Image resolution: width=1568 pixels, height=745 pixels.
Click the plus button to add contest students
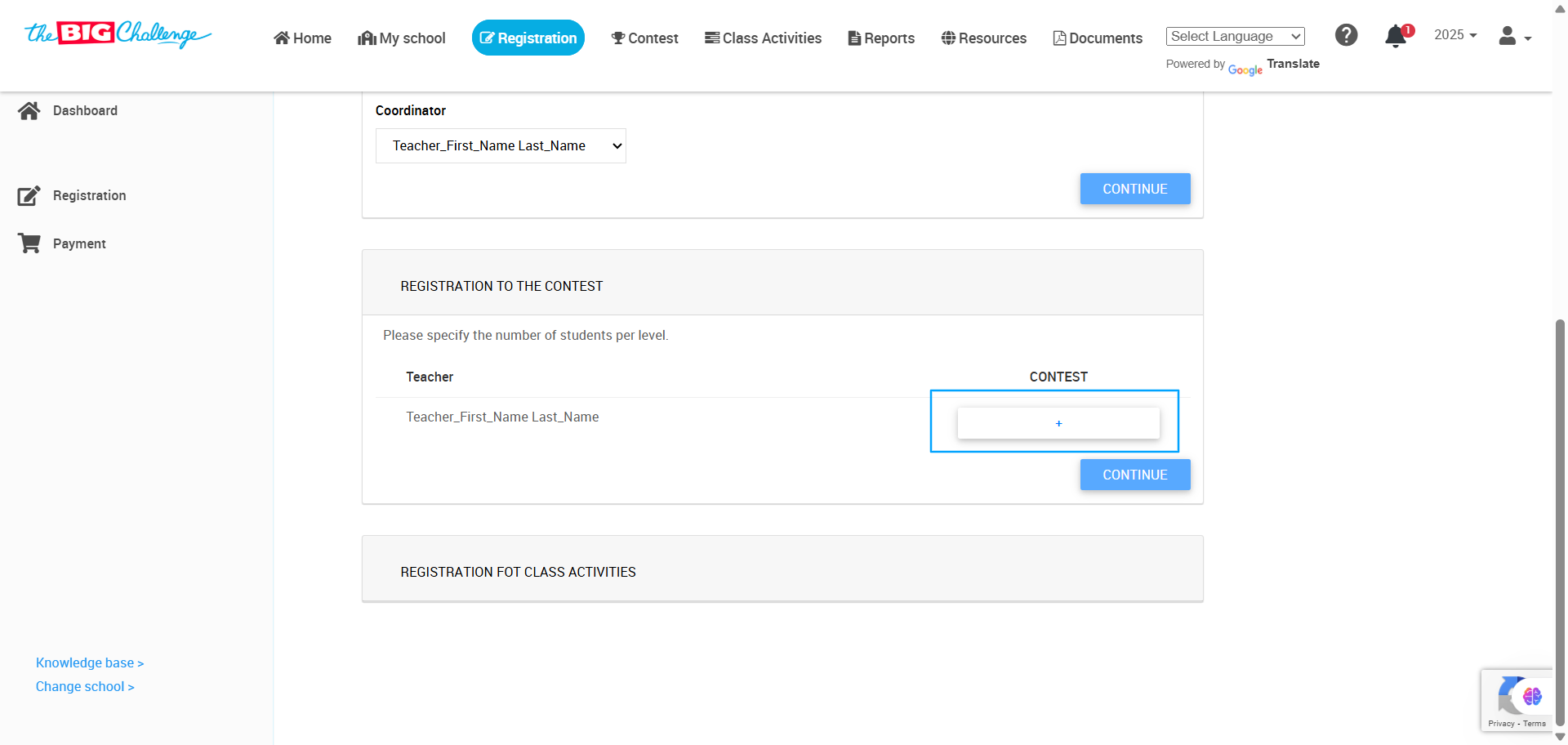coord(1058,423)
